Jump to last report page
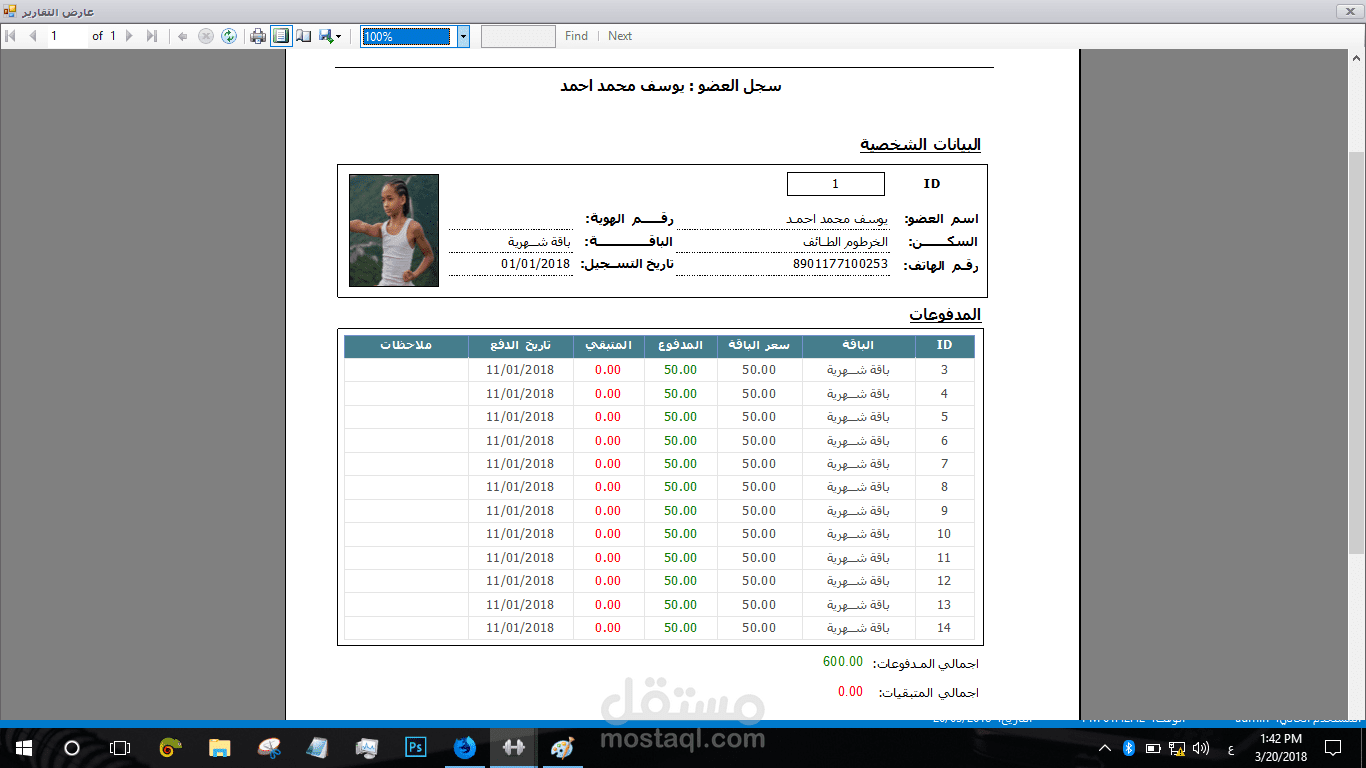 152,36
